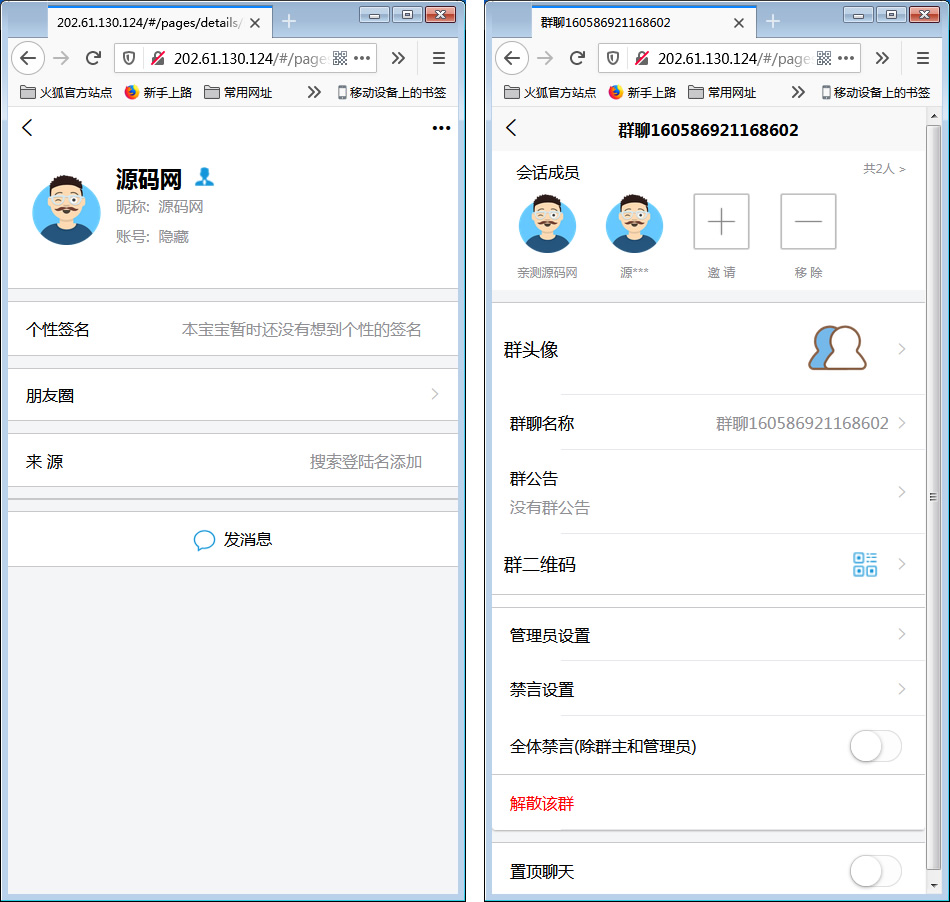
Task: Open the three-dot options on profile page
Action: [441, 128]
